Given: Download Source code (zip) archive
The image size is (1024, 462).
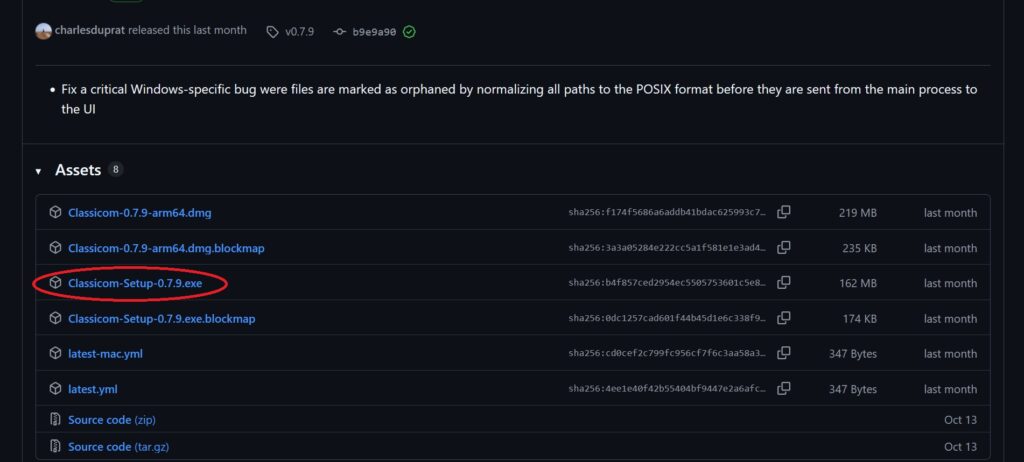Looking at the screenshot, I should tap(111, 419).
